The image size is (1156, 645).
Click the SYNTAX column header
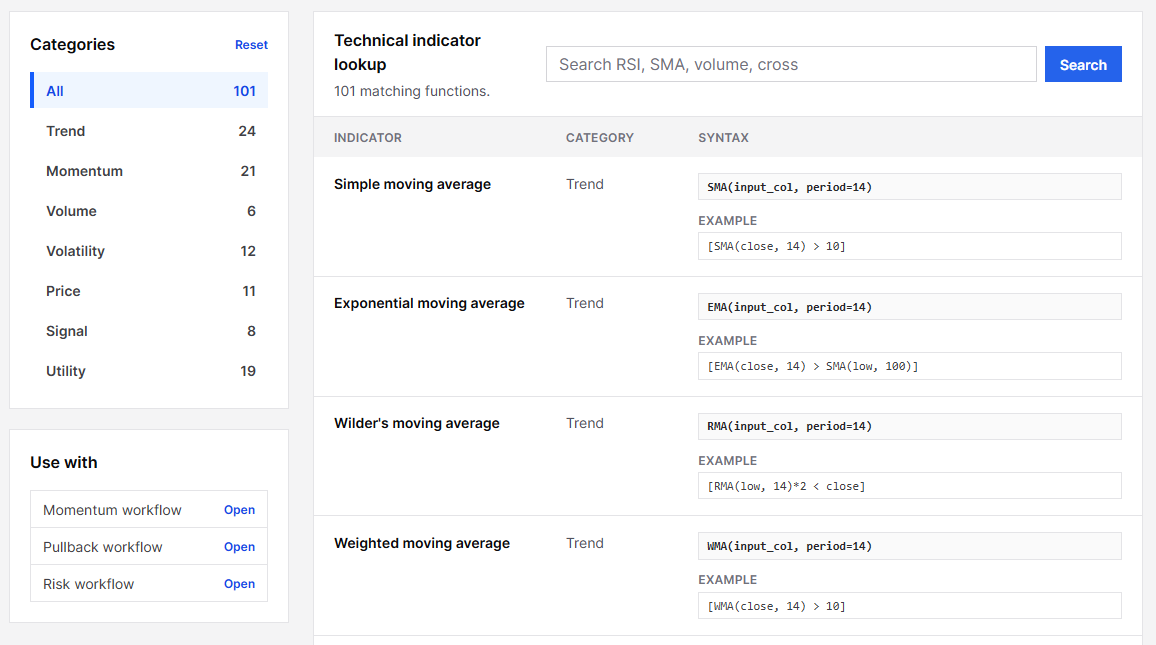tap(723, 138)
